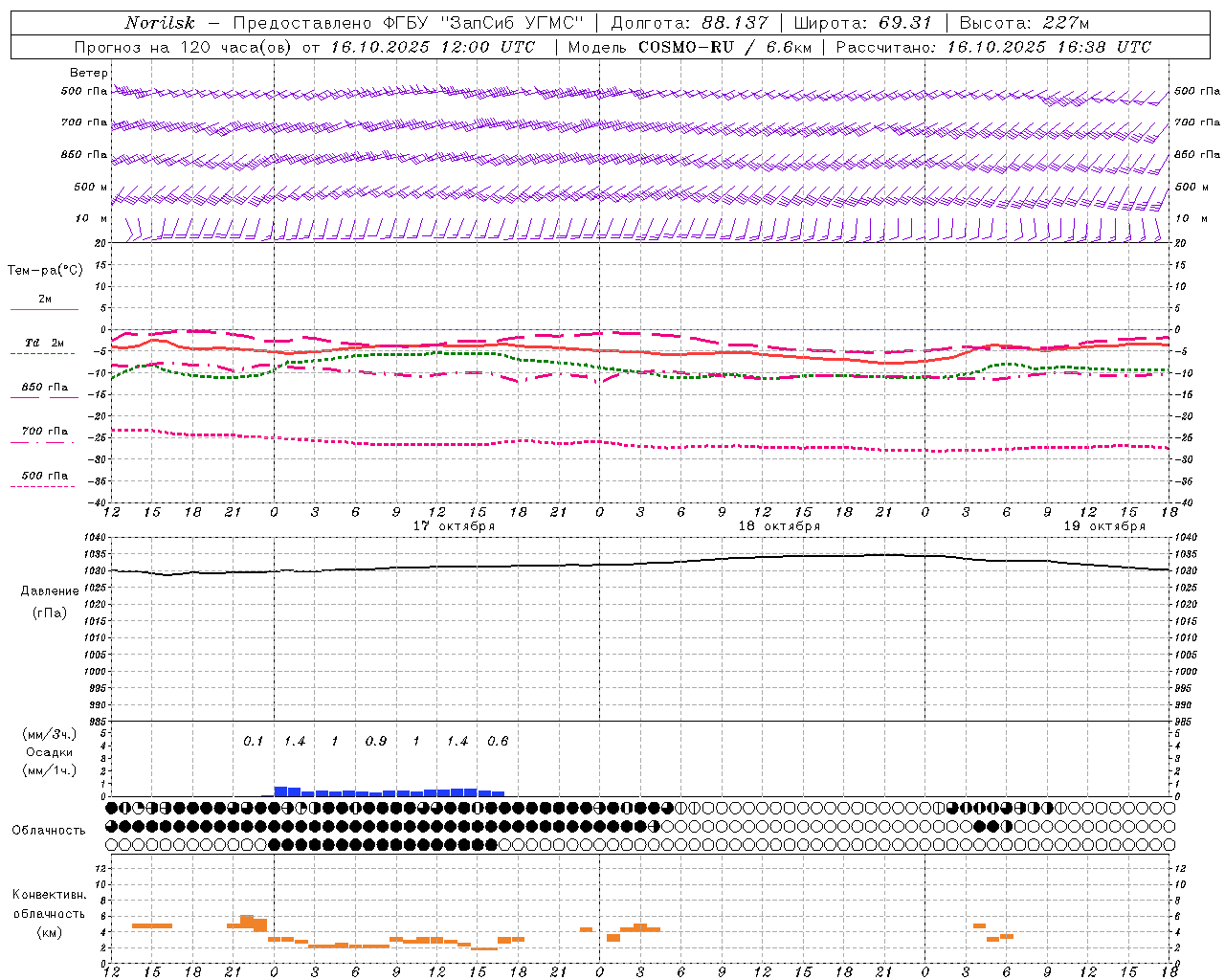Click the "19 октября" date label
Screen dimensions: 1225x980
click(x=1104, y=526)
